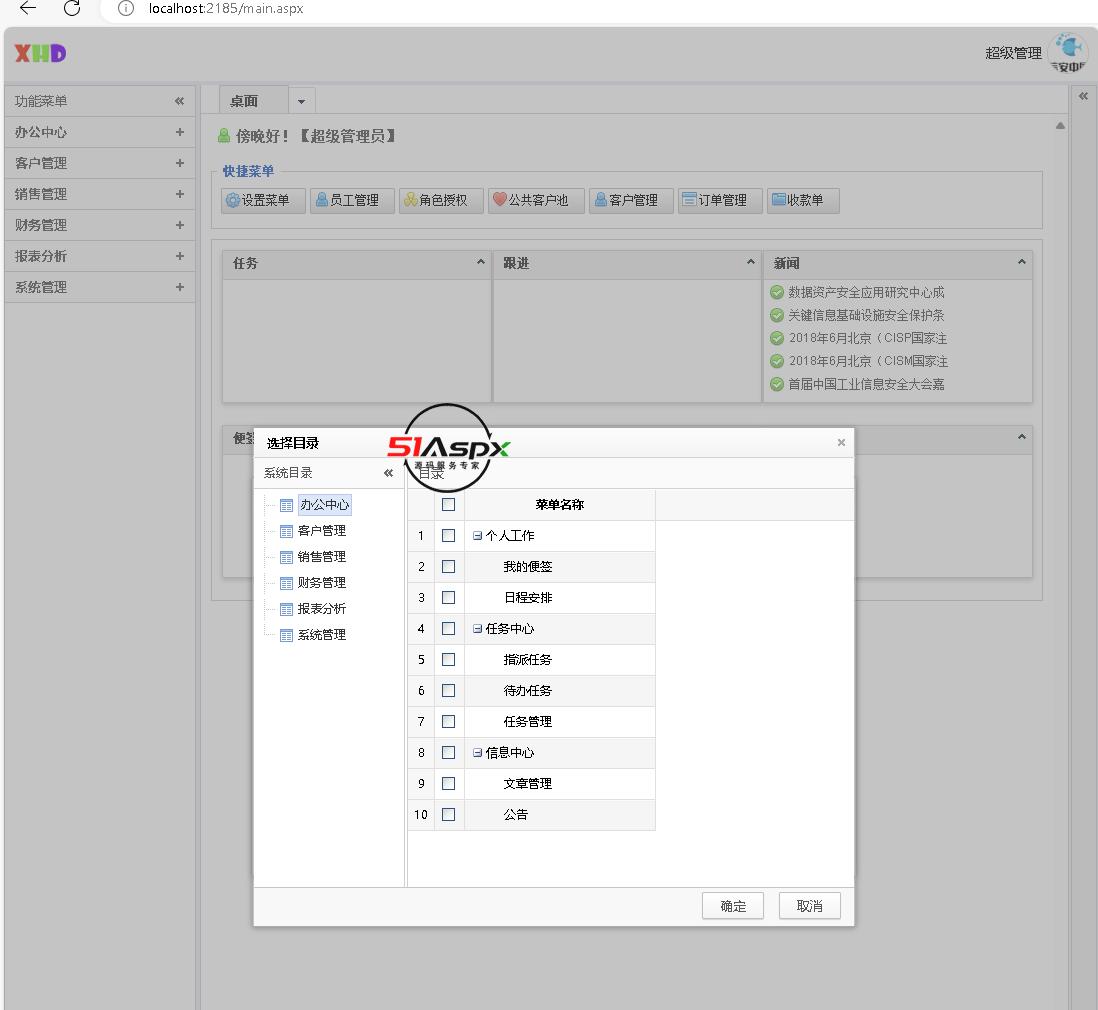Click the table icon beside 系统管理 in tree
This screenshot has height=1010, width=1098.
[x=286, y=635]
